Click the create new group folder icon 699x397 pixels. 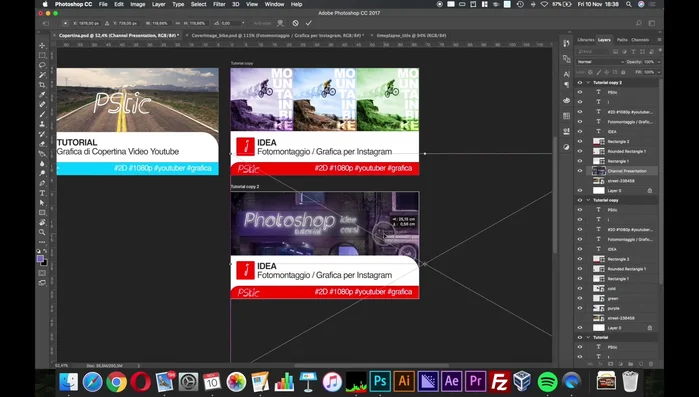[x=630, y=364]
